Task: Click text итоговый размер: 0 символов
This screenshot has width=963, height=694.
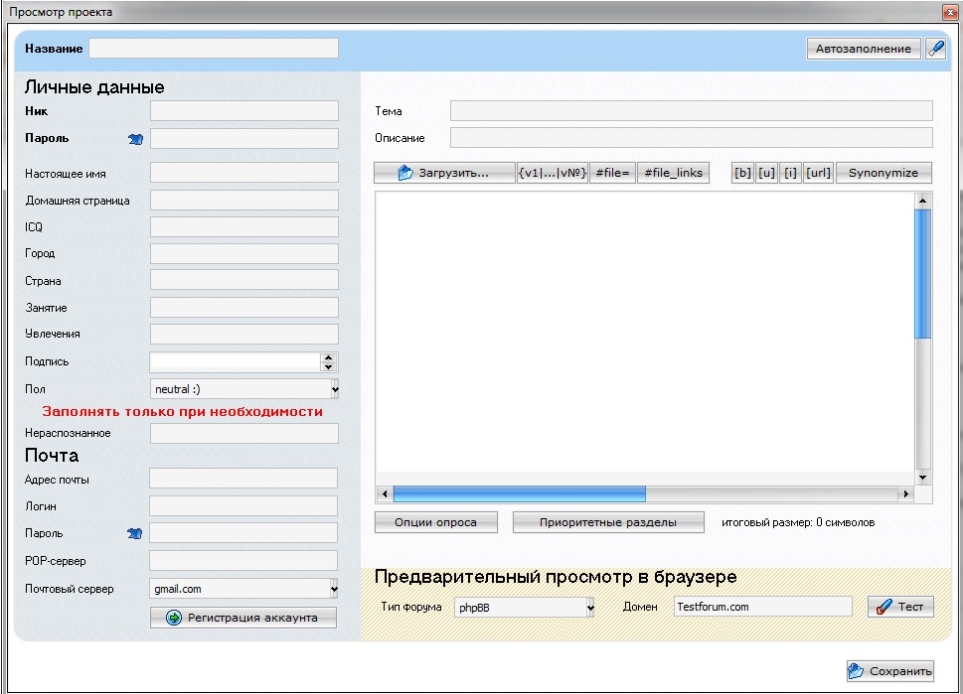Action: pyautogui.click(x=798, y=523)
